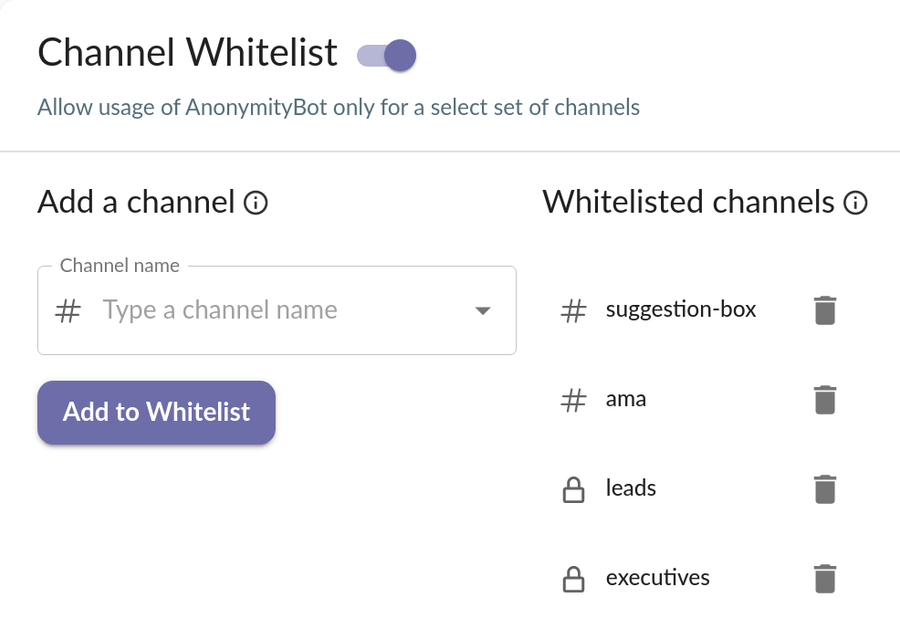Click the executives channel label

coord(657,577)
